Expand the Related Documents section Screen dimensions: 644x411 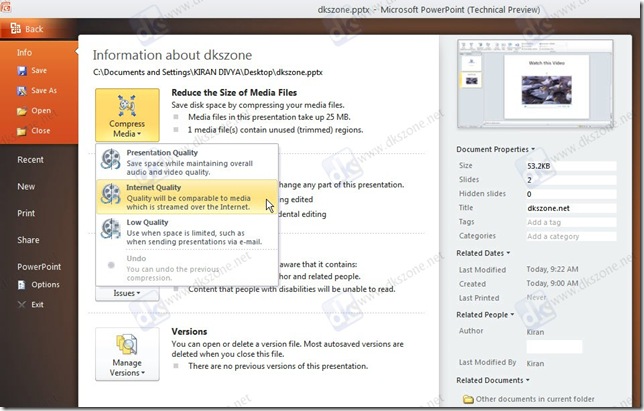point(493,381)
